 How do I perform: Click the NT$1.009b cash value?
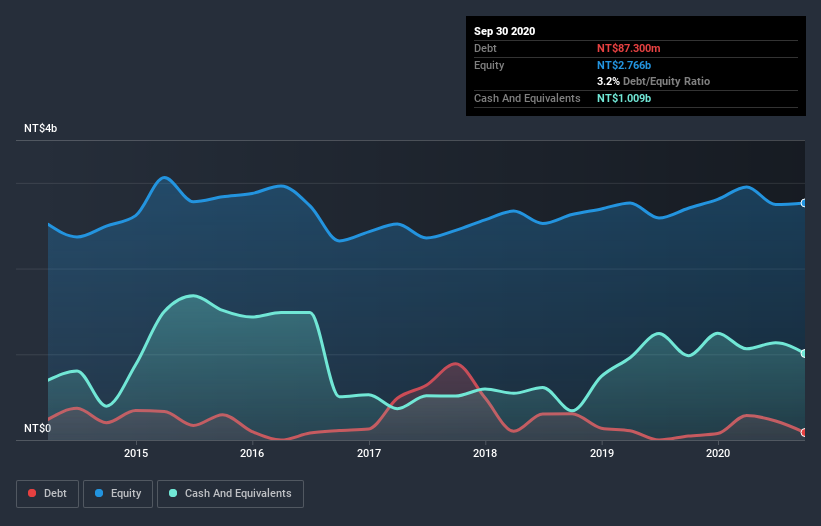[624, 98]
